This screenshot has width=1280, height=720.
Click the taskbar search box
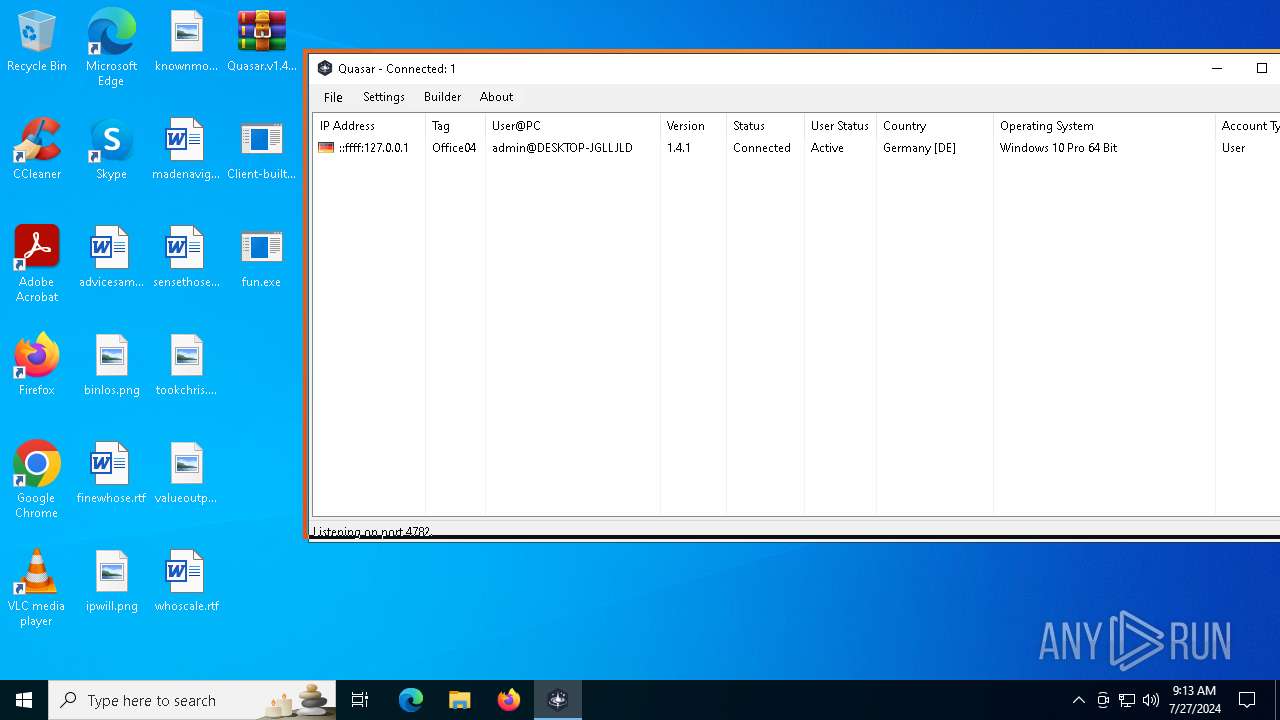[192, 700]
